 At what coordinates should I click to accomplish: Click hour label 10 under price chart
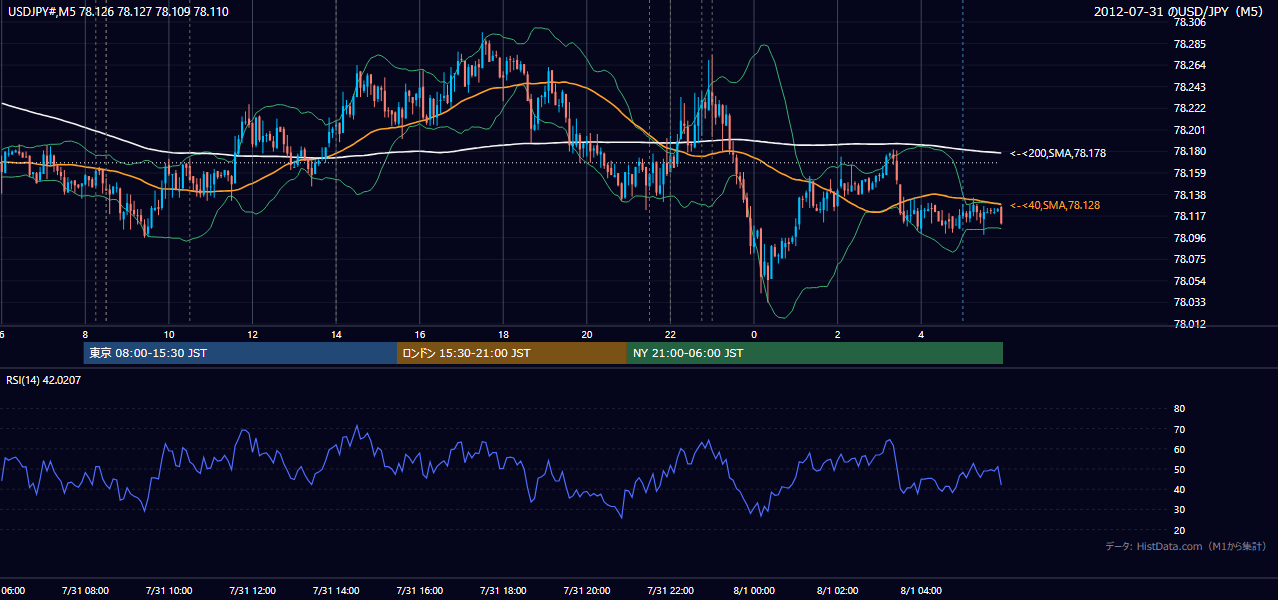pos(169,335)
